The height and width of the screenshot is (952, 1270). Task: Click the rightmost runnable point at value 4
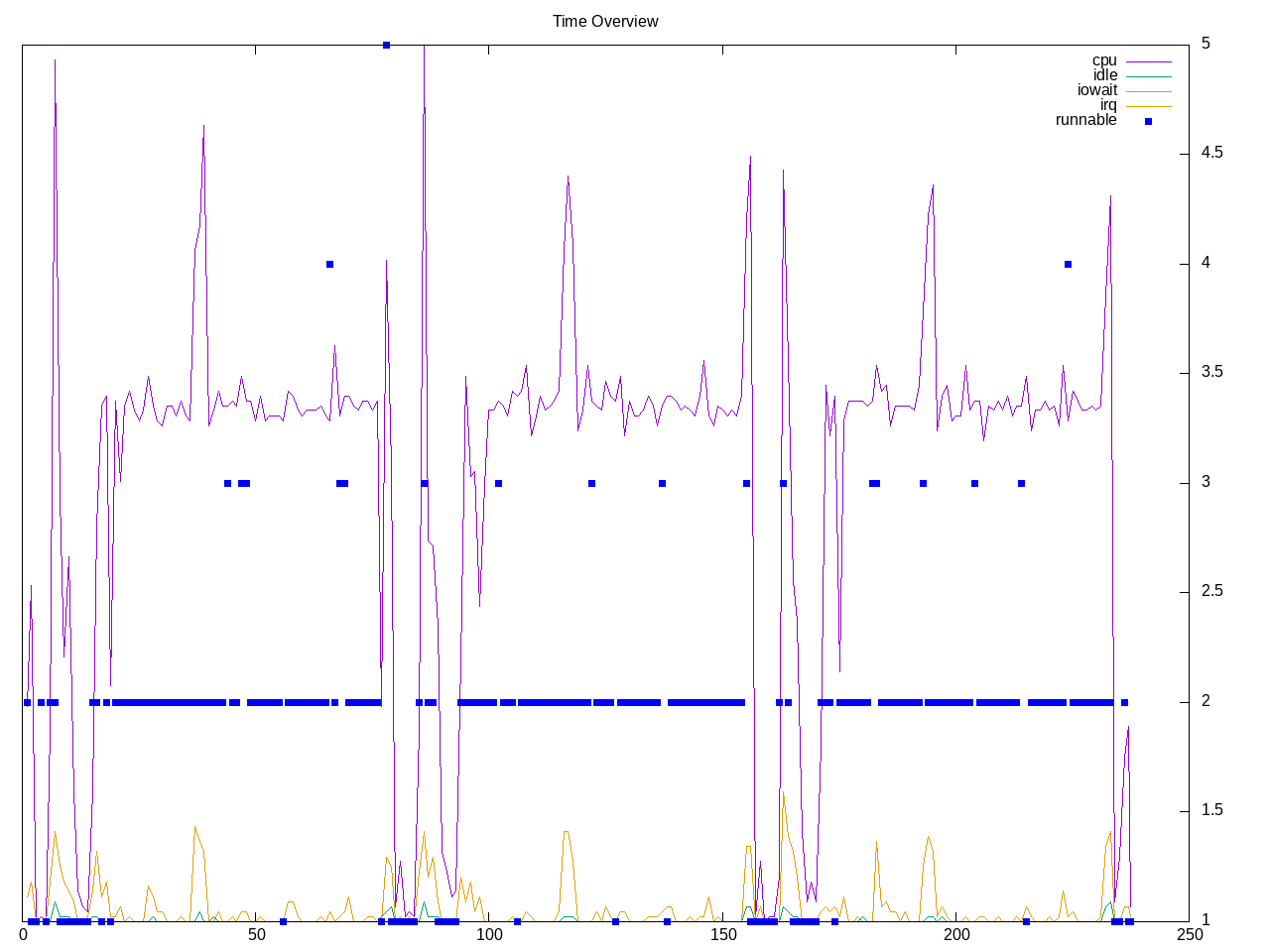(1068, 264)
